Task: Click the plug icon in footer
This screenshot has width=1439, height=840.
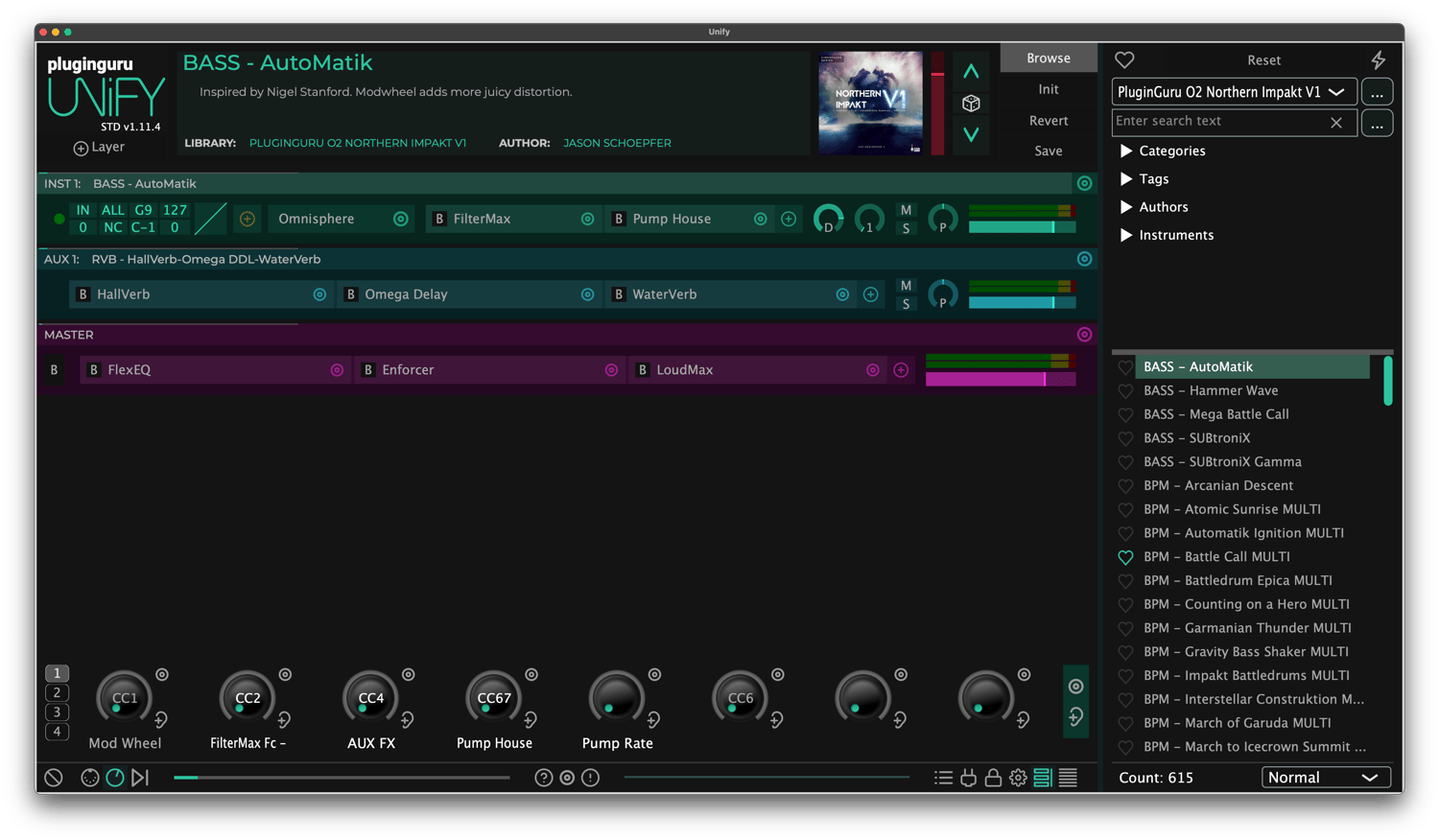Action: (x=968, y=778)
